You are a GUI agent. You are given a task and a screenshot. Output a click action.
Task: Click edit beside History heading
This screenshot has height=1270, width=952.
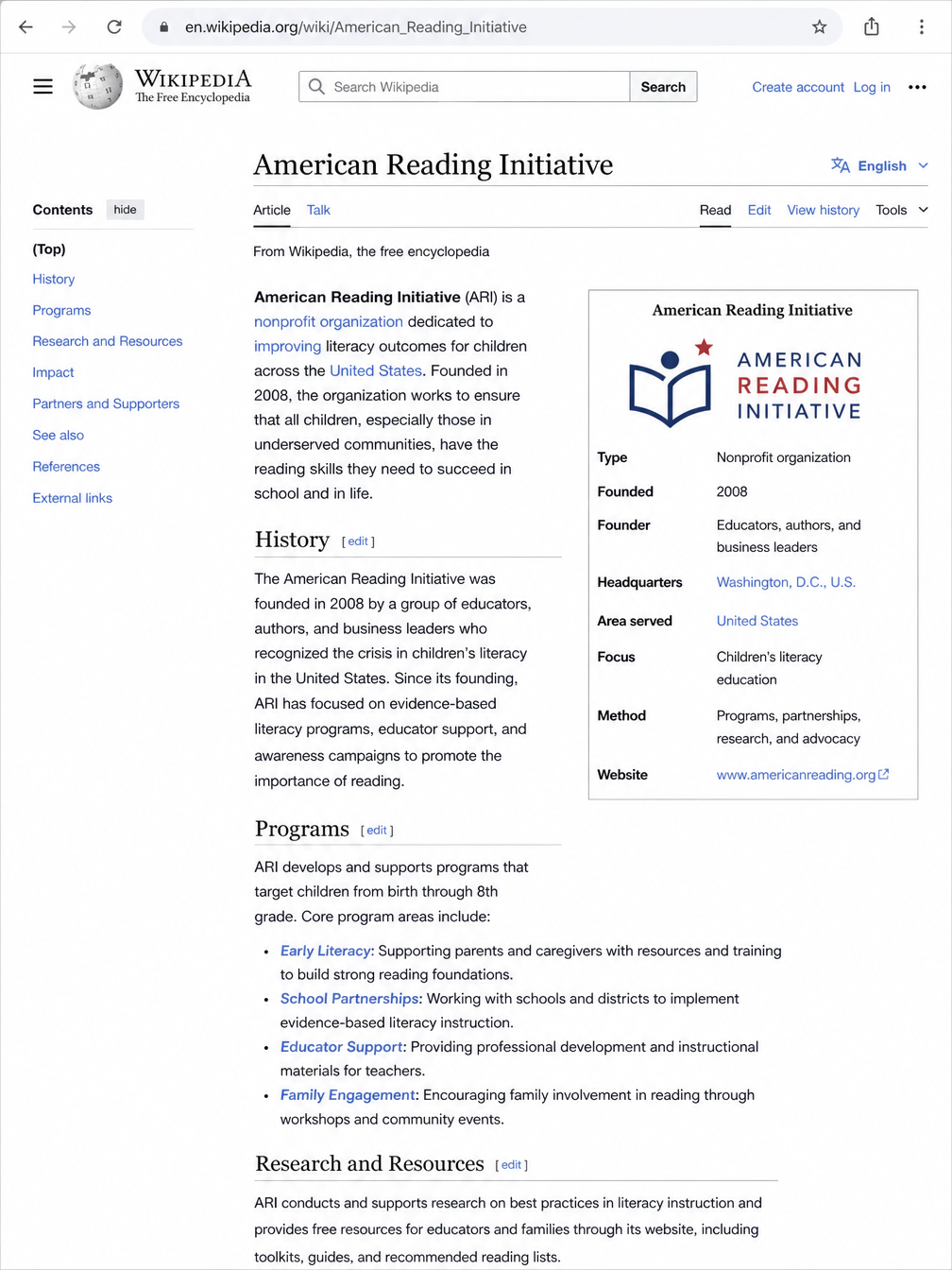pyautogui.click(x=358, y=541)
